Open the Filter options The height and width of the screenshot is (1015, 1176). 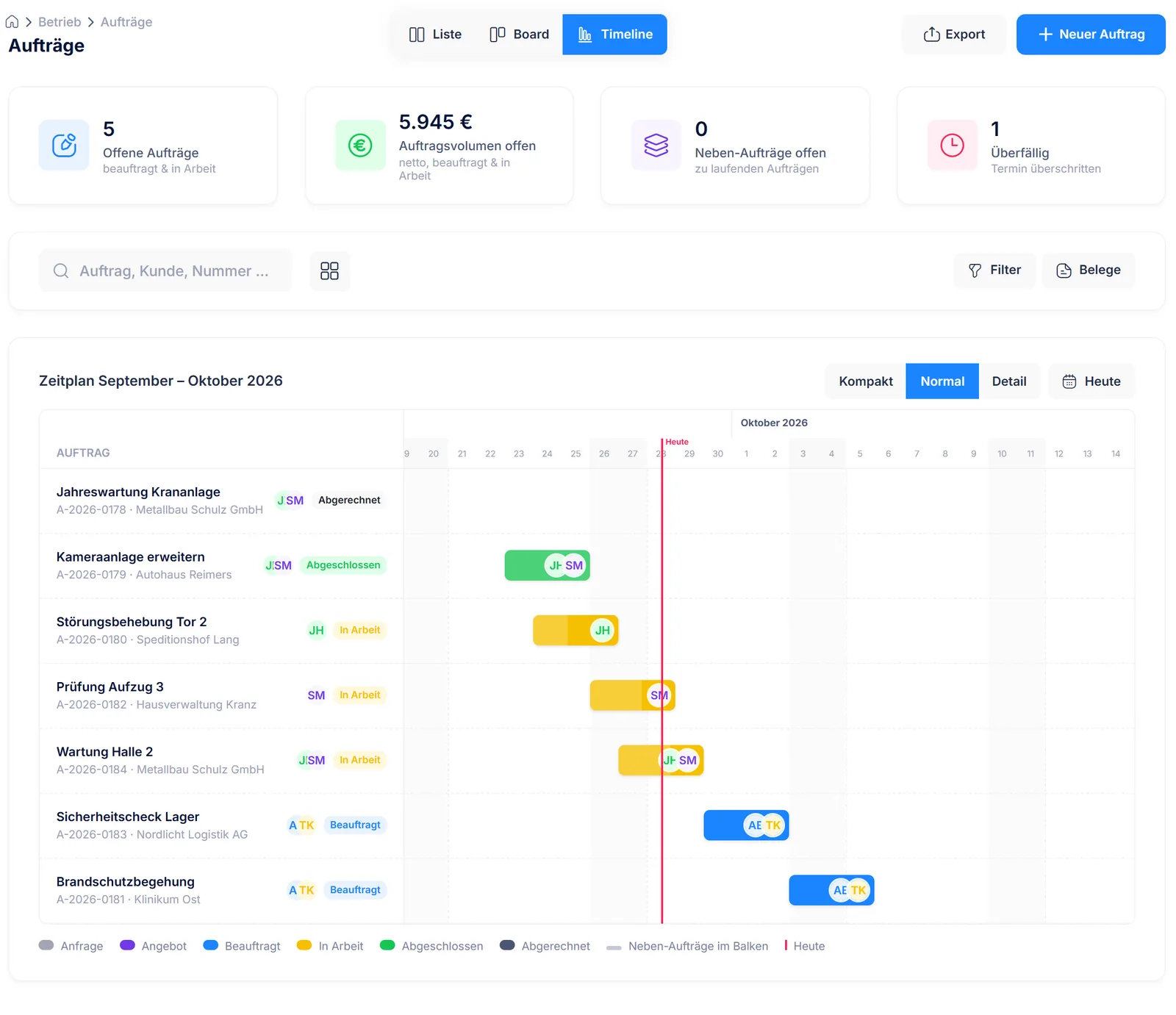[995, 270]
